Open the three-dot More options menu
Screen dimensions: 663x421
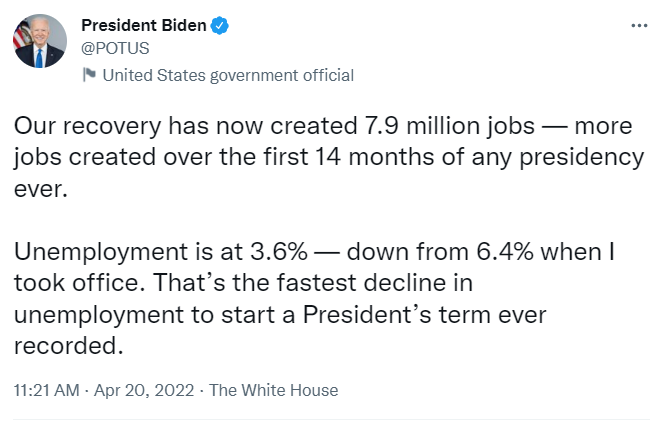coord(639,26)
